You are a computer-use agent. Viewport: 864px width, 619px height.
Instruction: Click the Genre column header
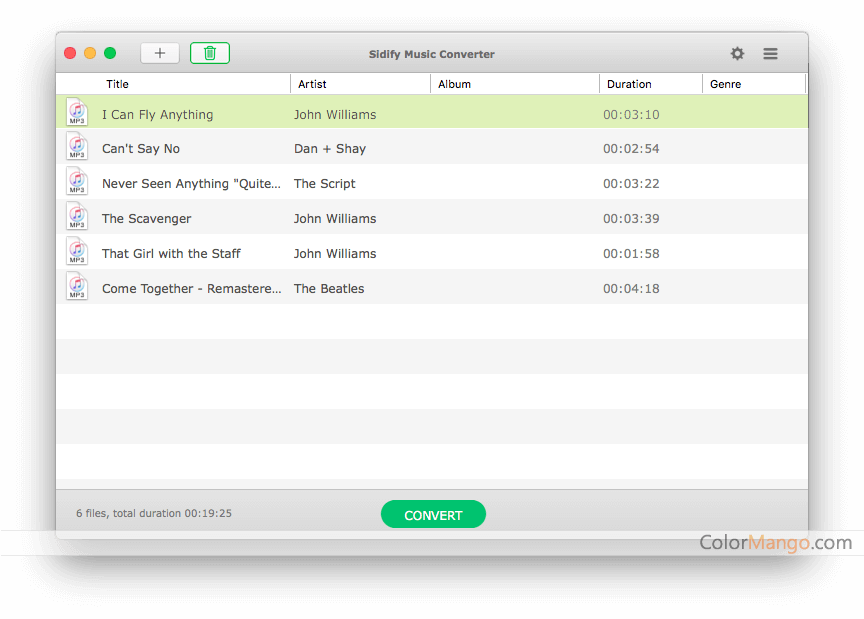(725, 84)
